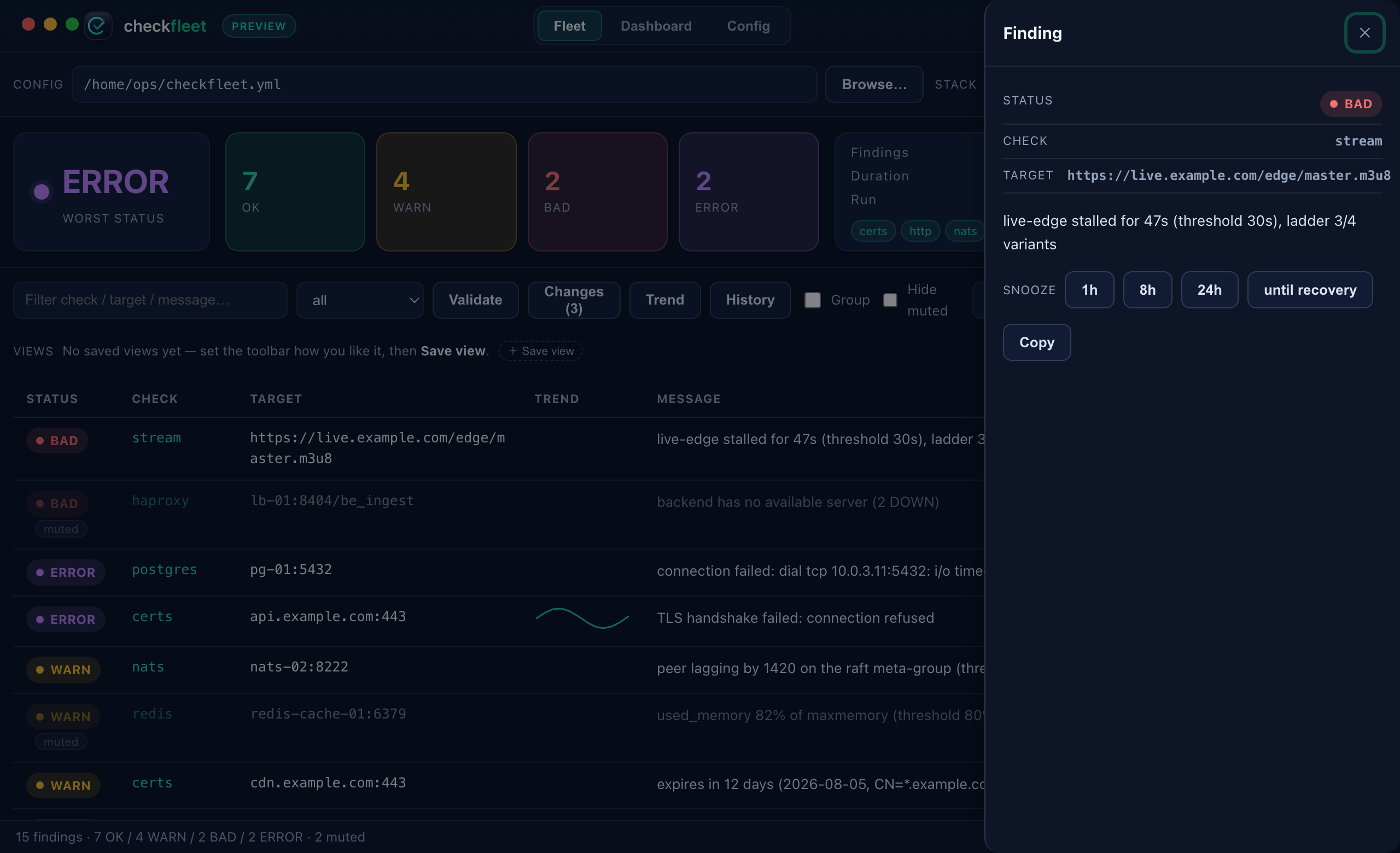Select the 2 BAD summary card

click(x=597, y=192)
